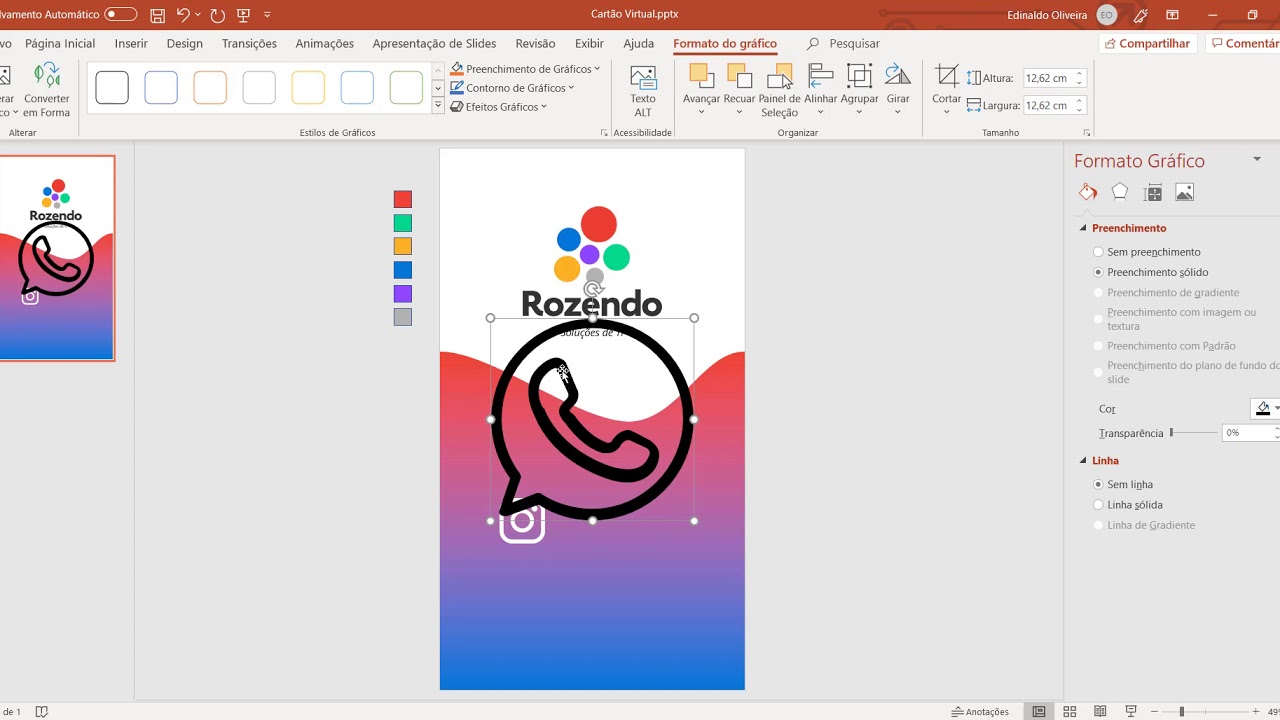This screenshot has width=1280, height=720.
Task: Open the Size and Properties pane icon
Action: click(1152, 193)
